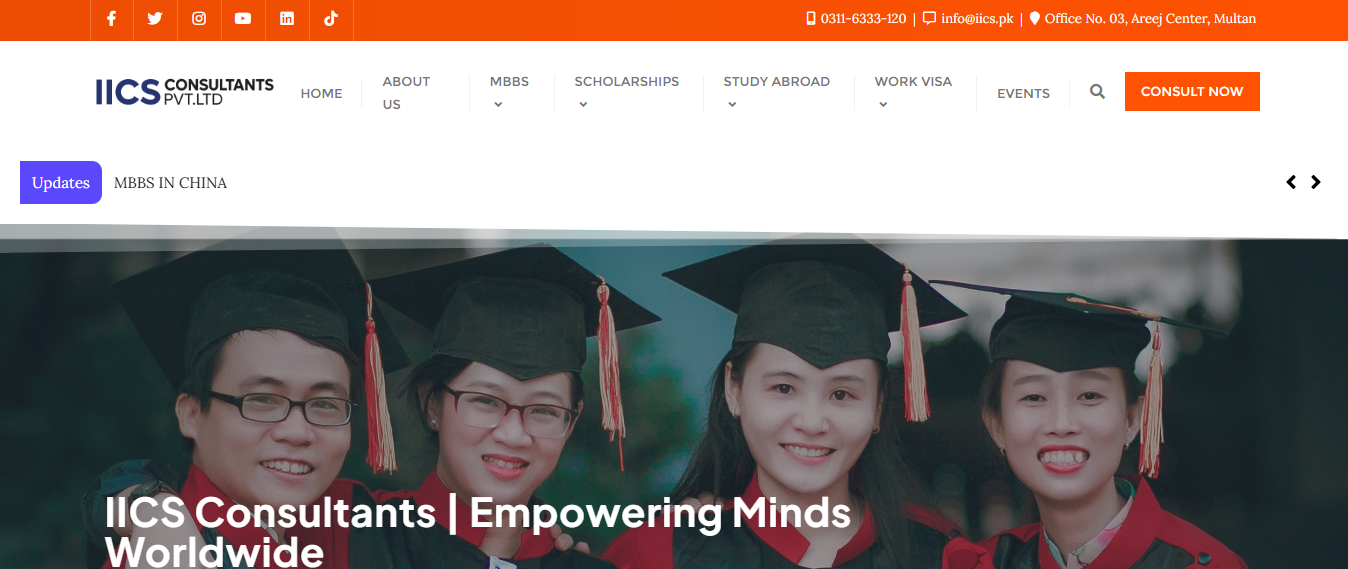Open the Twitter social icon

(155, 19)
